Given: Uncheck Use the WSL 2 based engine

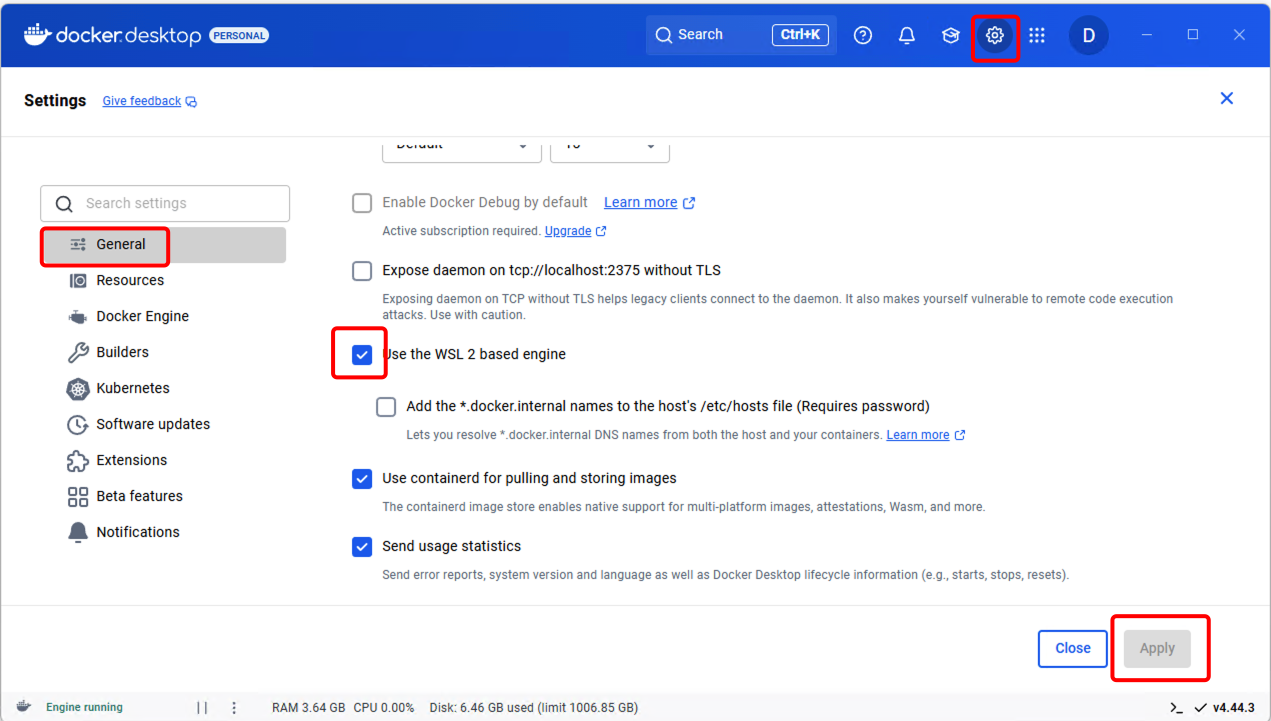Looking at the screenshot, I should [362, 355].
